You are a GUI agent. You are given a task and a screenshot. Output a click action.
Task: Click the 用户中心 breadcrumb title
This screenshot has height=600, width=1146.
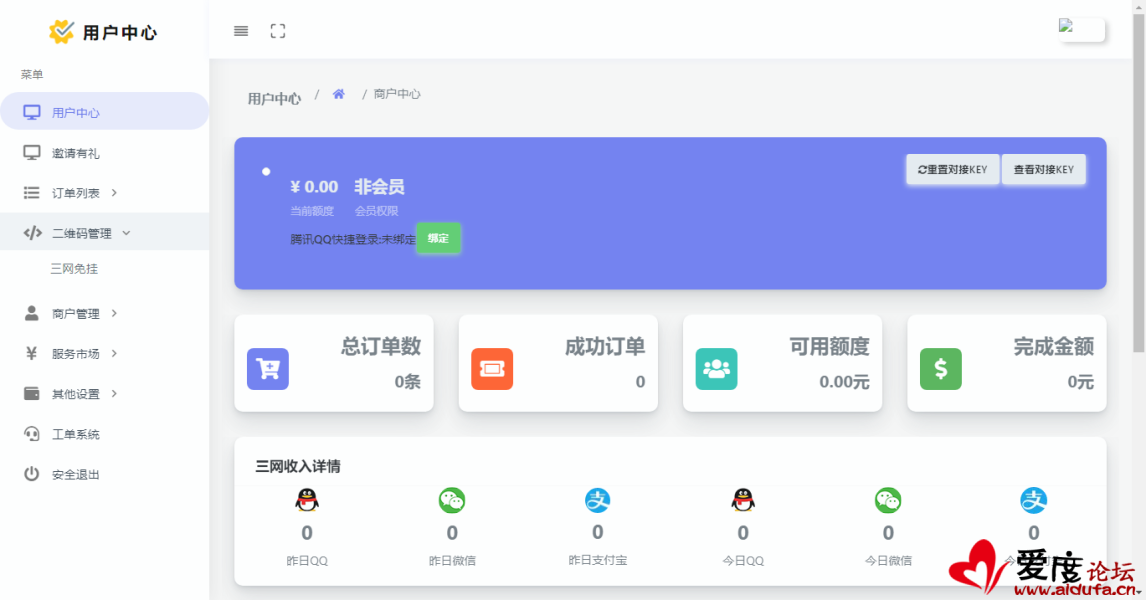274,99
